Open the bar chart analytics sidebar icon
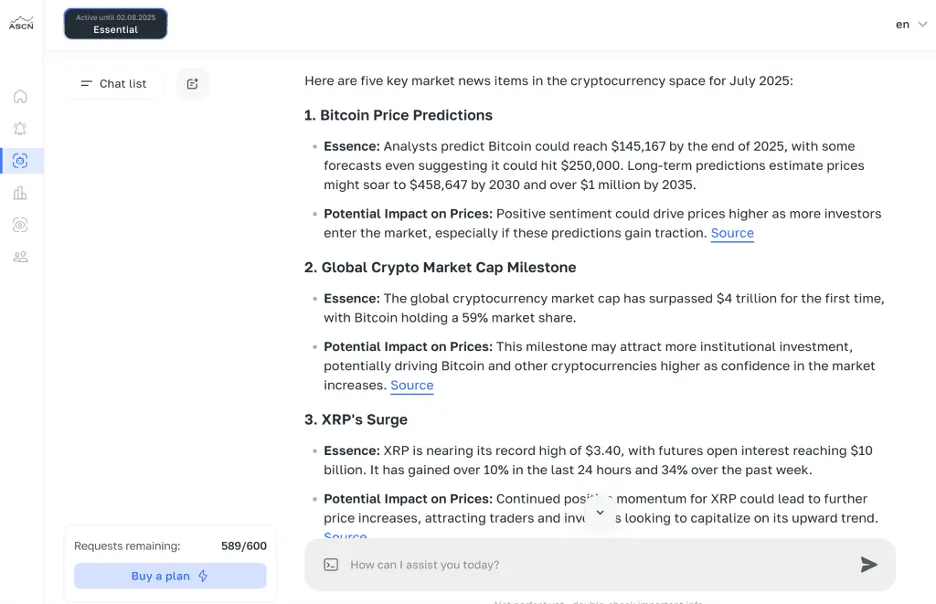936x604 pixels. coord(20,193)
